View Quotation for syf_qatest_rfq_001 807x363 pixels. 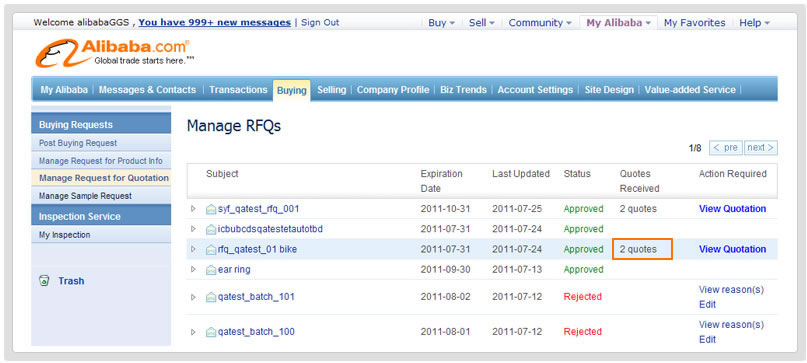coord(732,209)
